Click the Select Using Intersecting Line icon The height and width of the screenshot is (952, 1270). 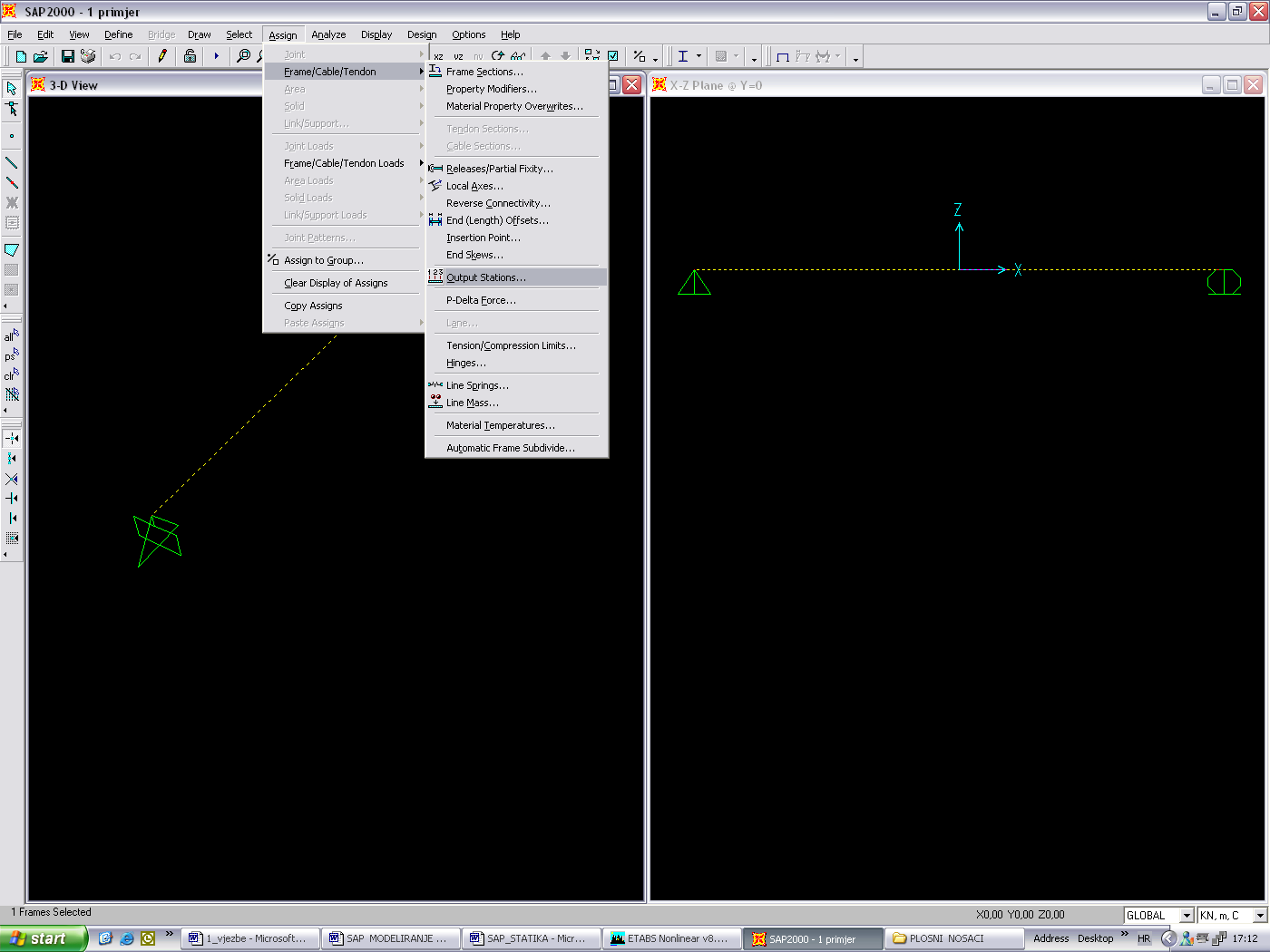[x=12, y=395]
